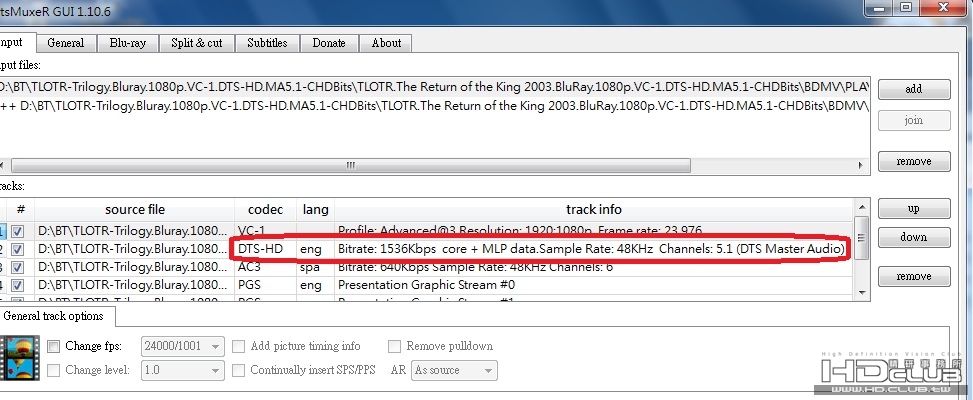Select the AC3 codec cell
This screenshot has width=973, height=400.
tap(266, 267)
